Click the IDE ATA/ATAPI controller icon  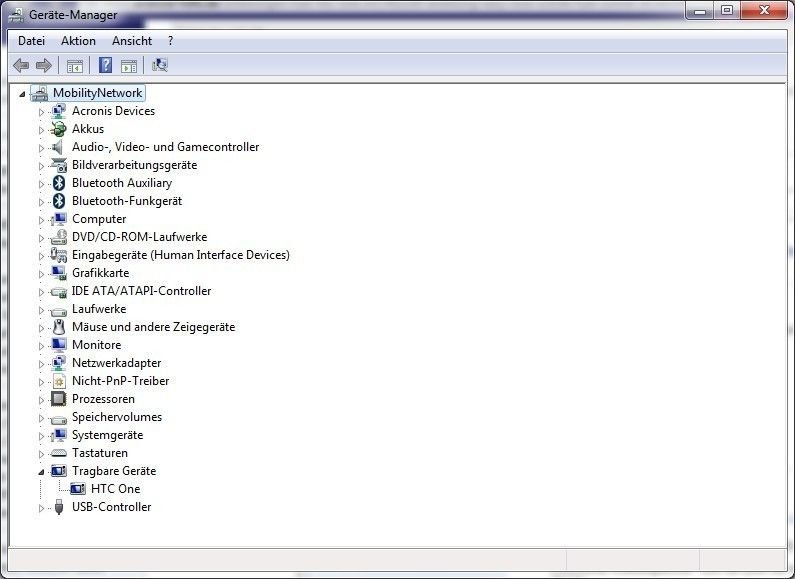[x=59, y=292]
